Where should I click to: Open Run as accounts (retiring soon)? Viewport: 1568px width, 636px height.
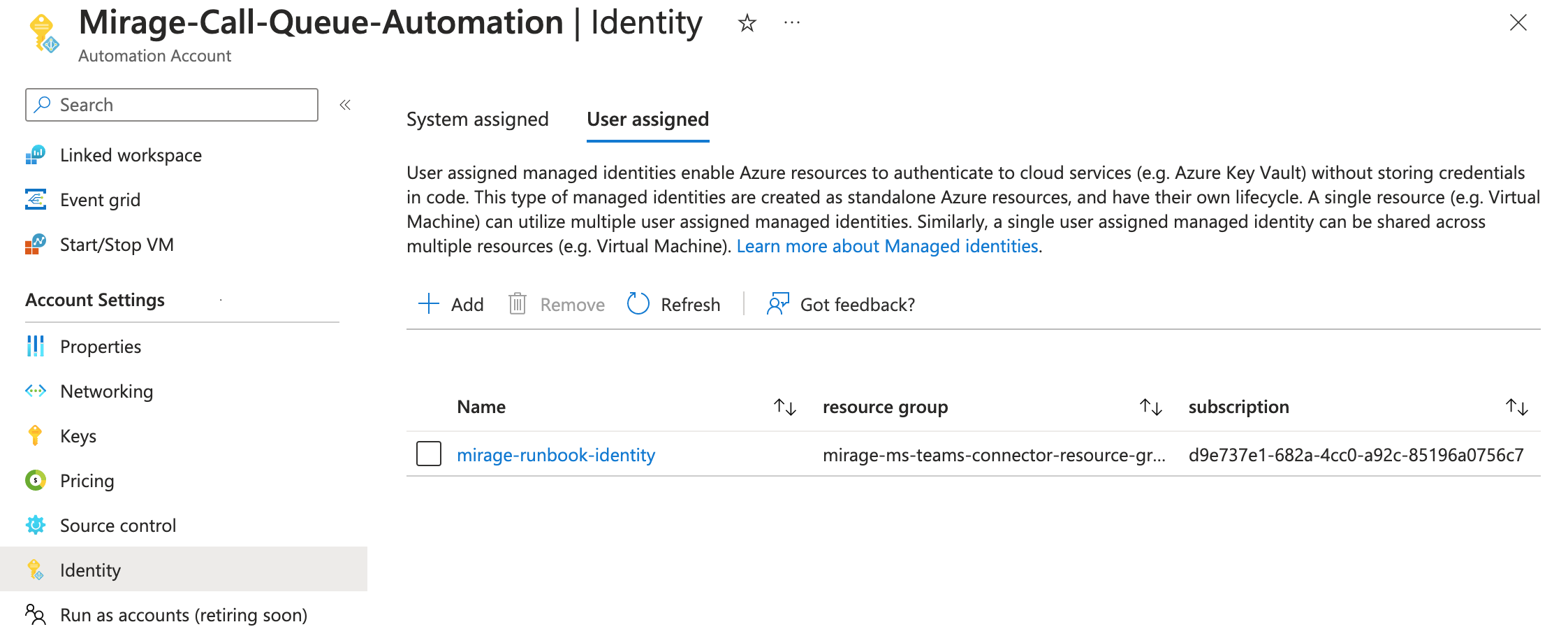click(x=184, y=615)
